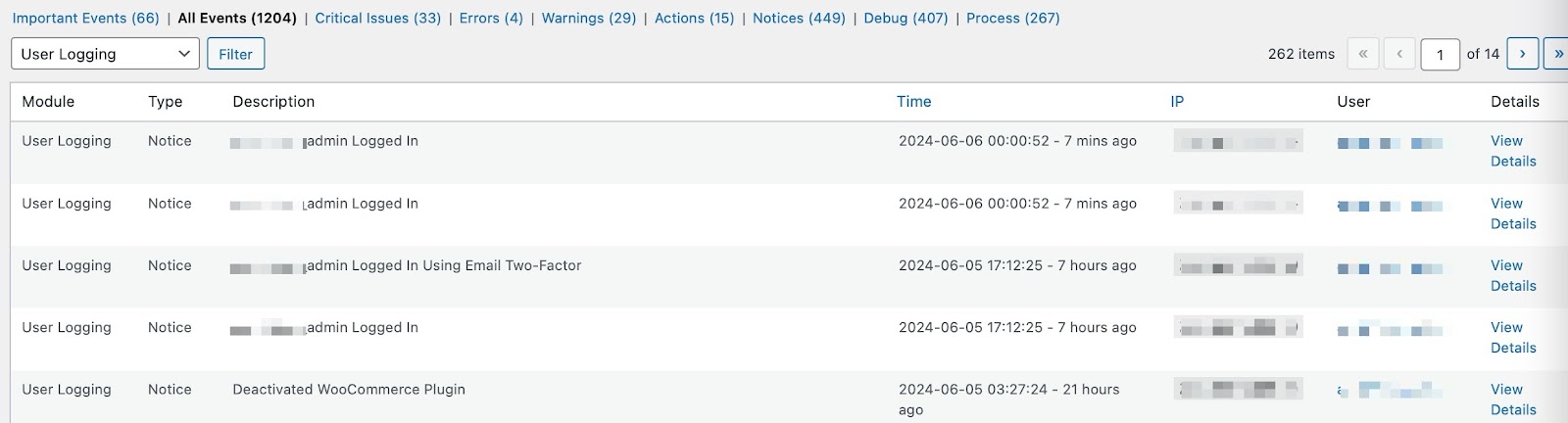The height and width of the screenshot is (423, 1568).
Task: Select the Warnings (29) filter
Action: 588,18
